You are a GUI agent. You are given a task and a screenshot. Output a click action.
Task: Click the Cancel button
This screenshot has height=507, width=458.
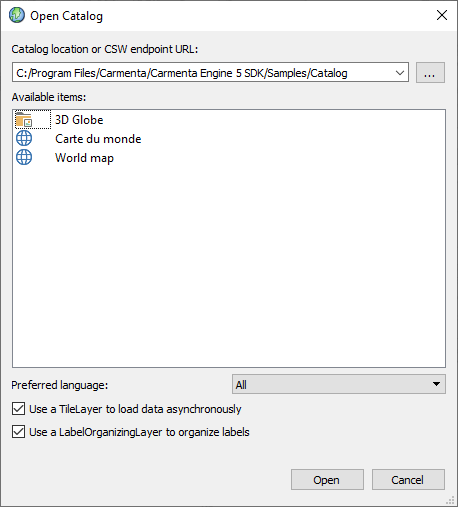(x=408, y=480)
